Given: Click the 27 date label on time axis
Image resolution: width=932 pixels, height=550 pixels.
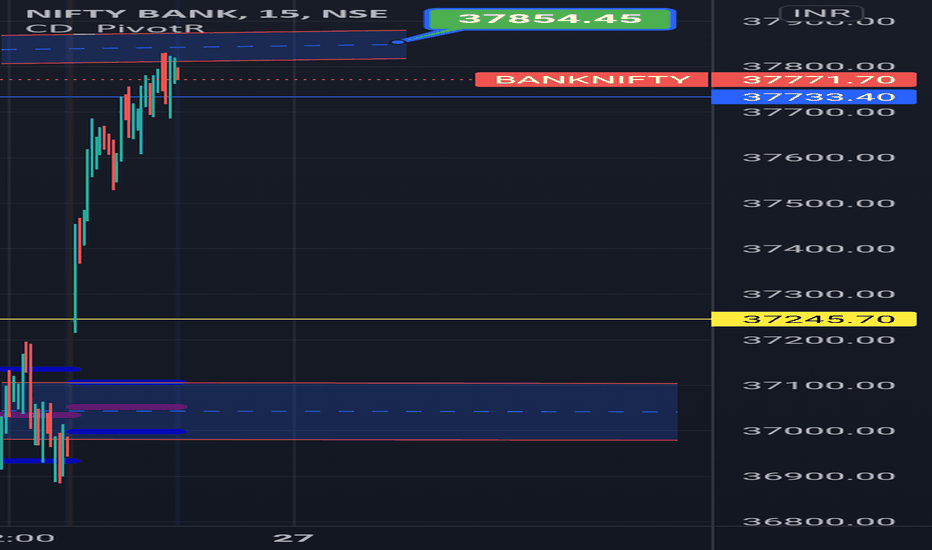Looking at the screenshot, I should (293, 538).
